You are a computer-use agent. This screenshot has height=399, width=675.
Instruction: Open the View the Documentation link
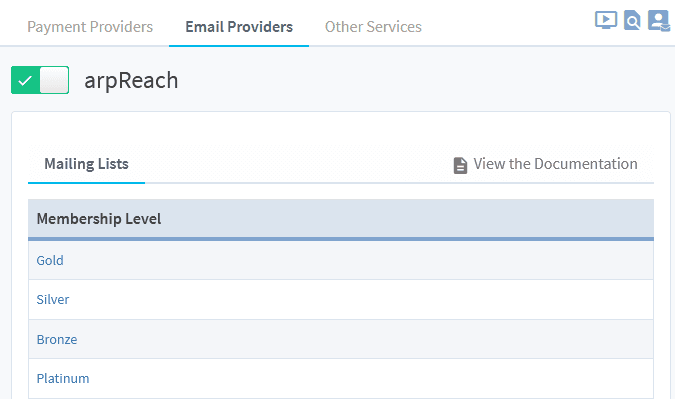[555, 164]
